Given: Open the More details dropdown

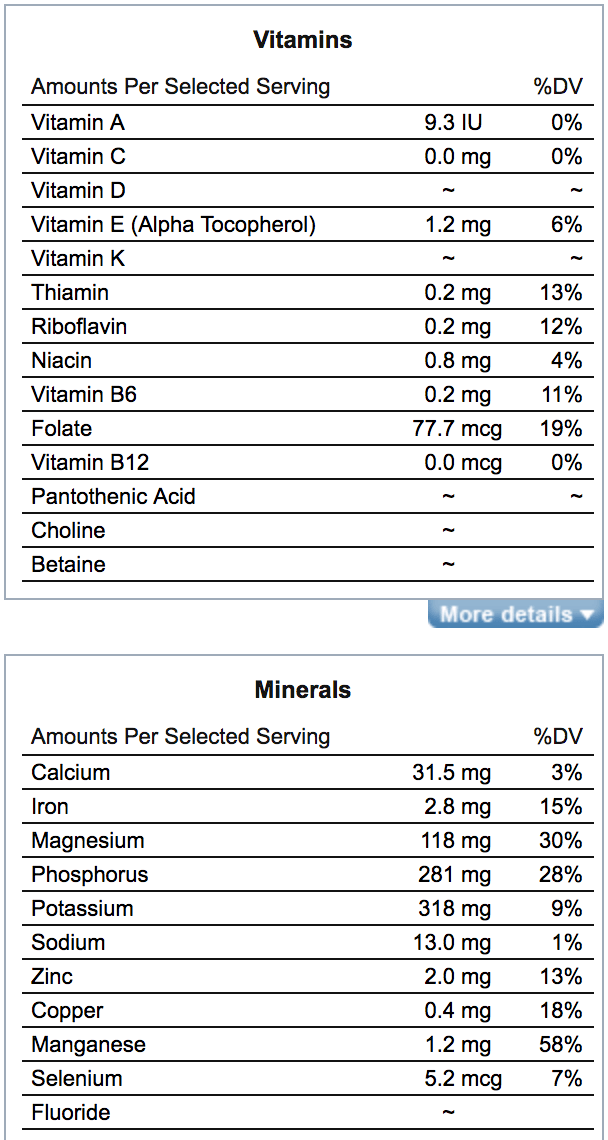Looking at the screenshot, I should tap(515, 615).
